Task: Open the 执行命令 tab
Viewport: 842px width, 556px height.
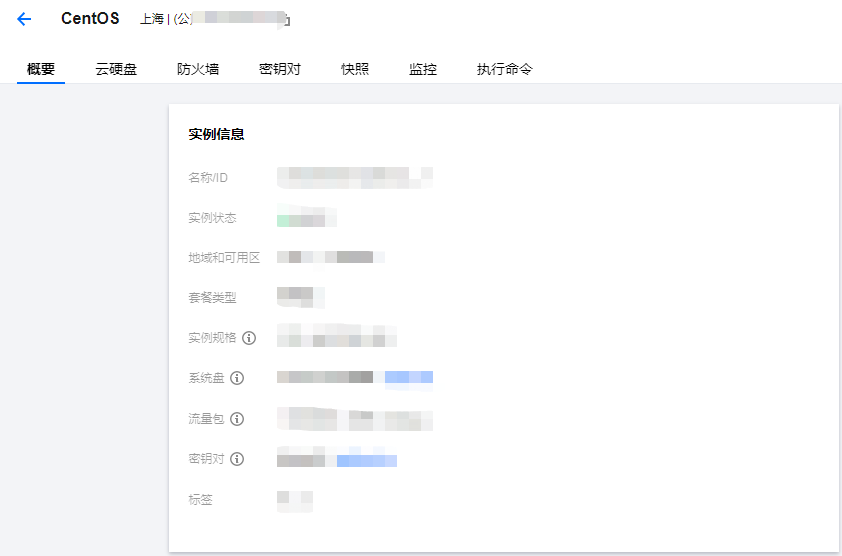Action: [x=504, y=69]
